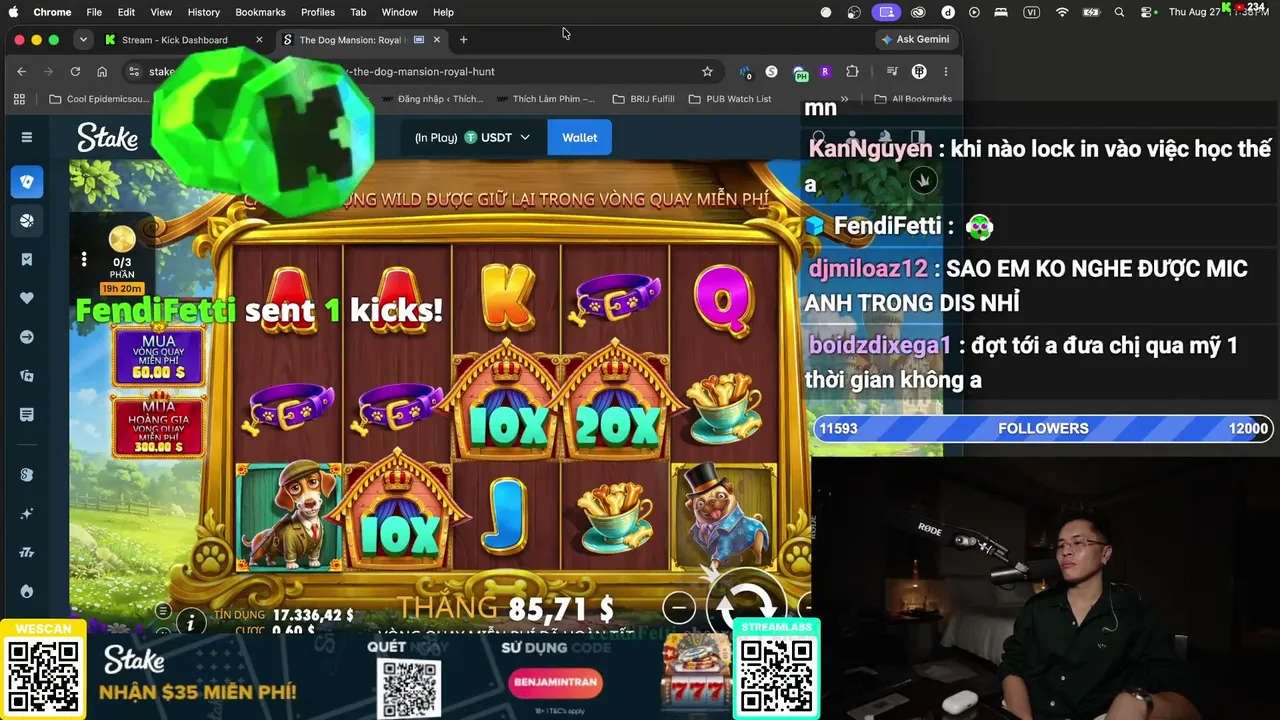1280x720 pixels.
Task: Open Favourites heart icon in sidebar
Action: [x=27, y=298]
